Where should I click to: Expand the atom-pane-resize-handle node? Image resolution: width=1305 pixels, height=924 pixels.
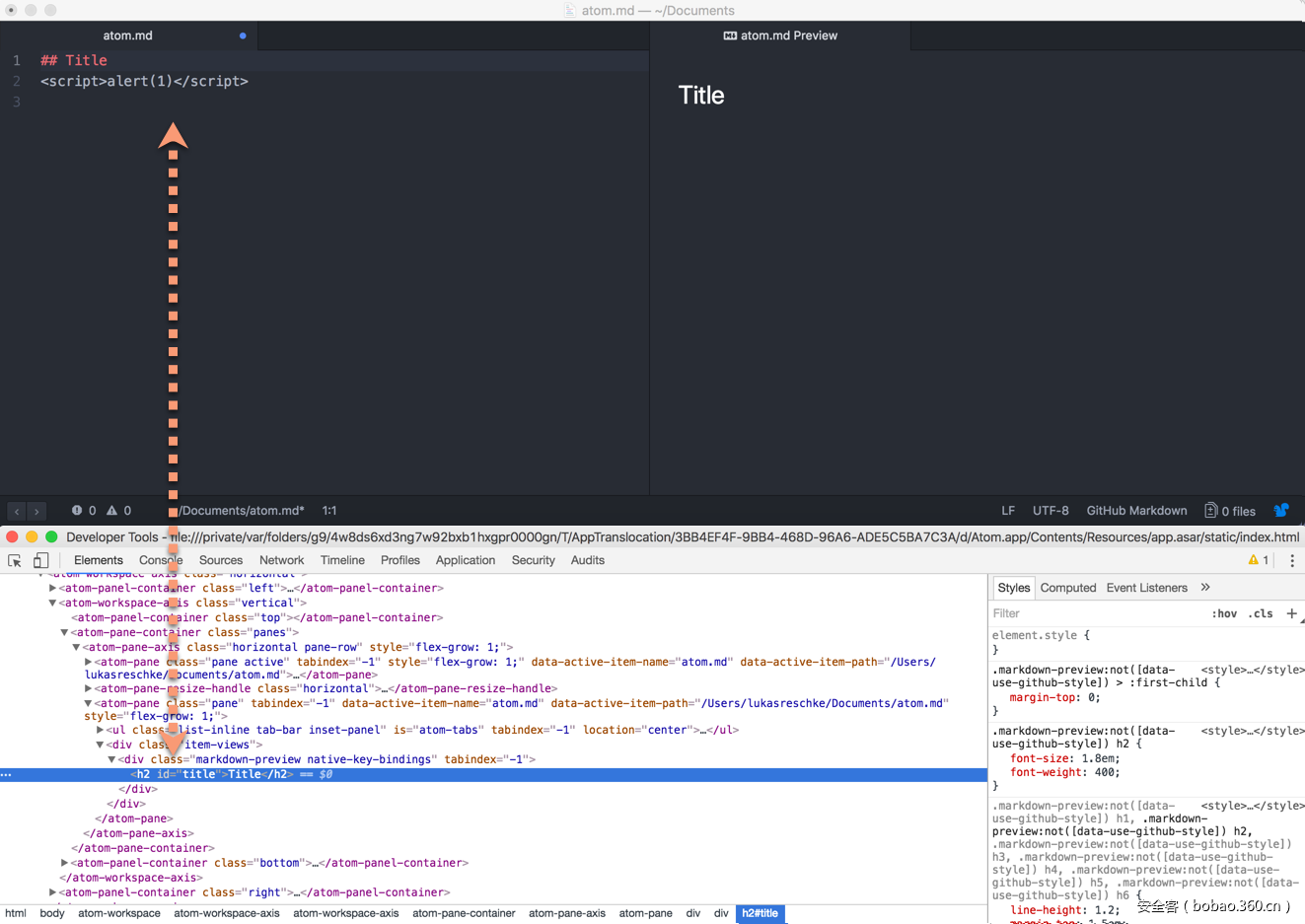pos(88,688)
